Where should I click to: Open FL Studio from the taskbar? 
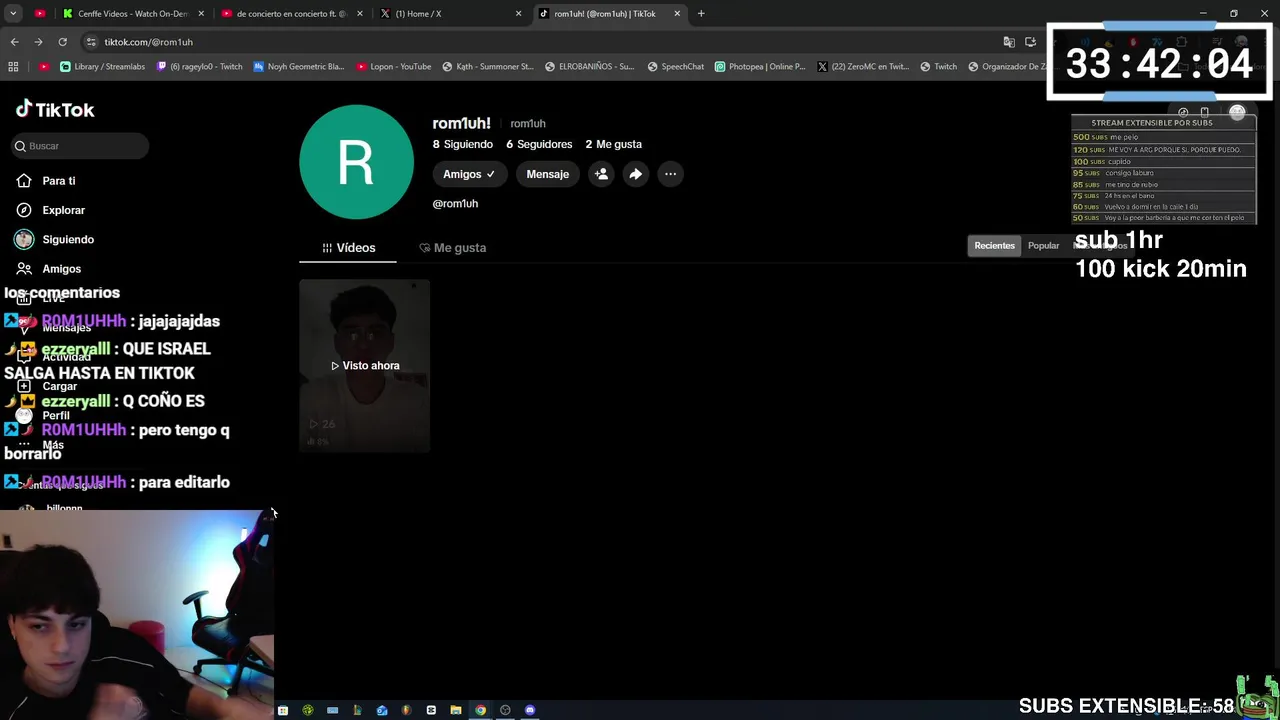pos(406,710)
